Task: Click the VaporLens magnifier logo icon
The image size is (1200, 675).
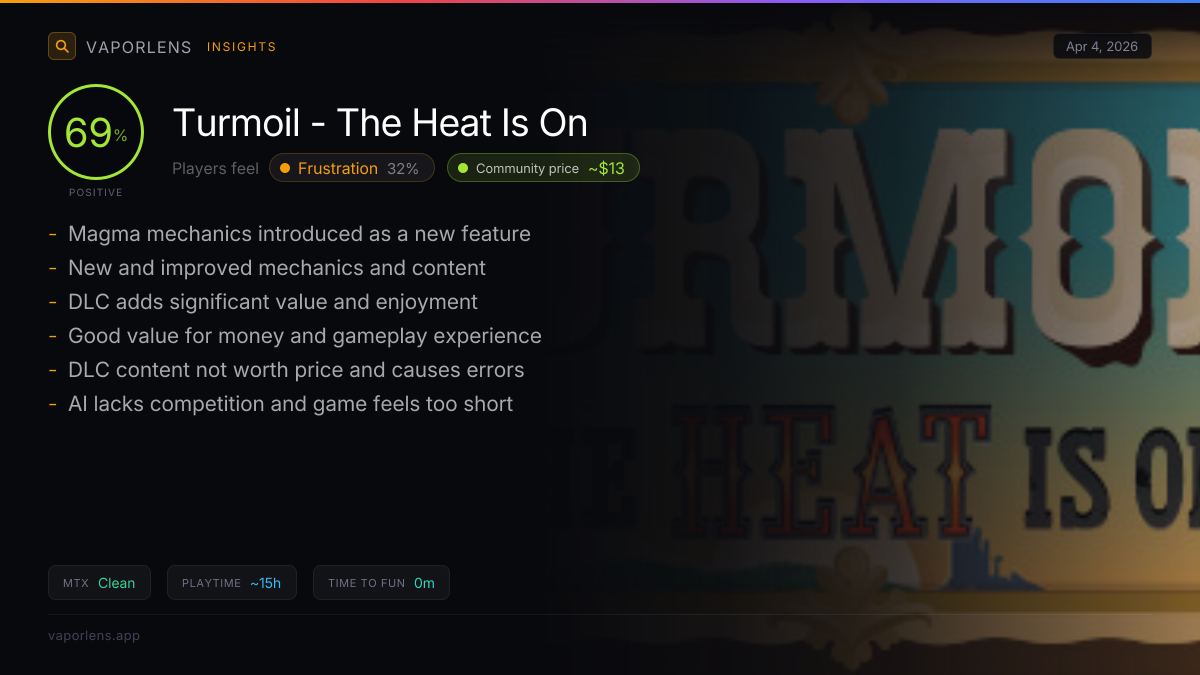Action: [x=62, y=46]
